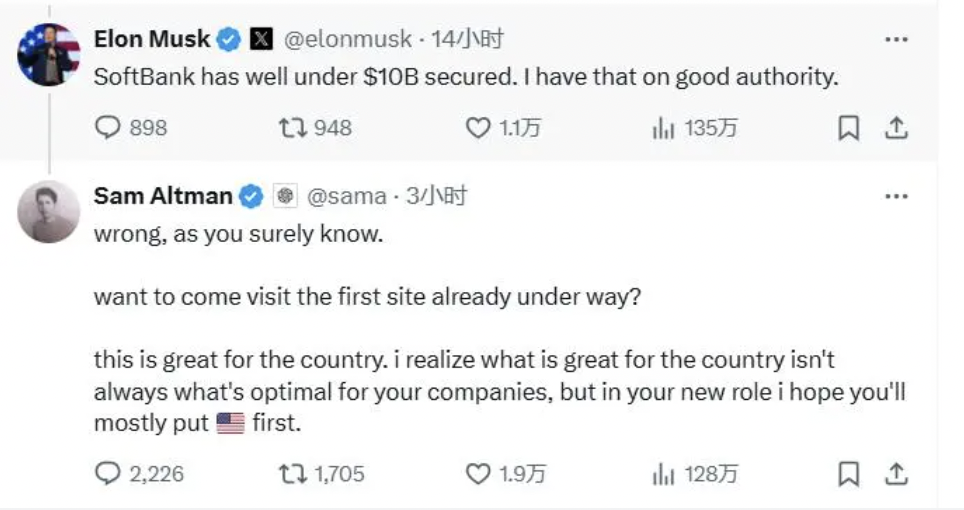Go to the @elonmusk handle link
Image resolution: width=964 pixels, height=510 pixels.
click(x=348, y=40)
